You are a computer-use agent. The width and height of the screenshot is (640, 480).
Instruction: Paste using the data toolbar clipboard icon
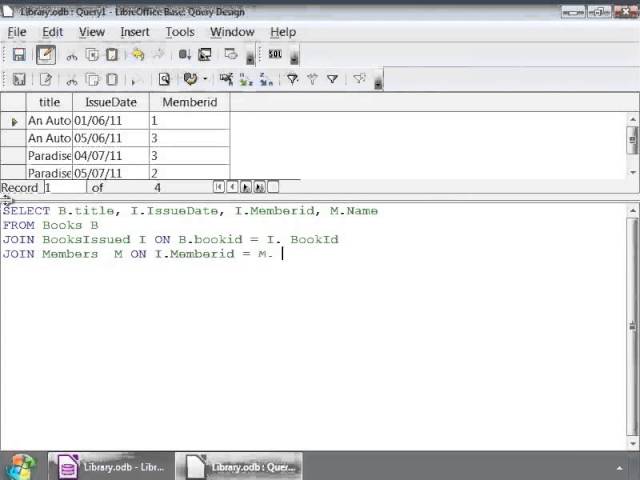[112, 79]
